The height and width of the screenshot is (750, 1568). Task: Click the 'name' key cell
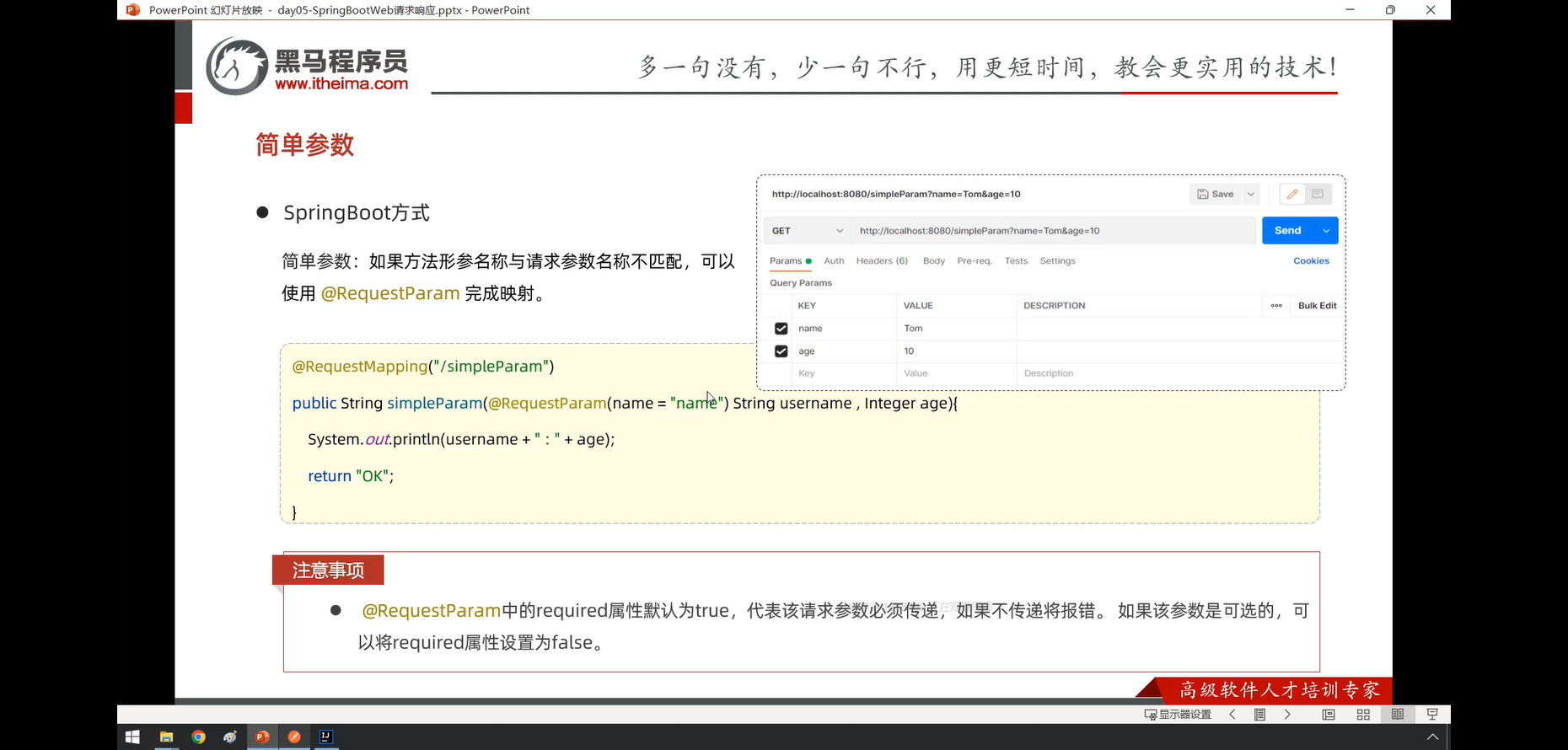tap(844, 329)
